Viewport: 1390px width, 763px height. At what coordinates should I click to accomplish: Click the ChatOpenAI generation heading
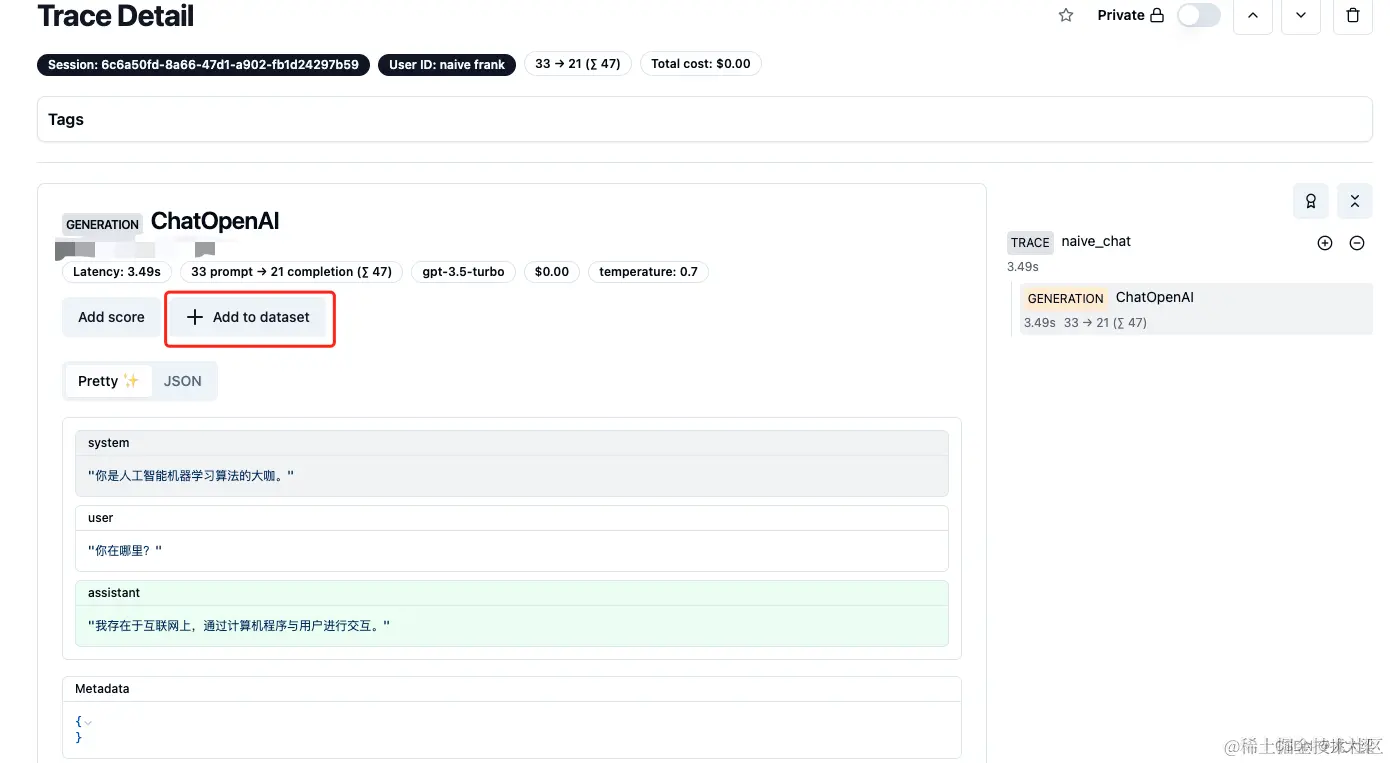pos(215,222)
